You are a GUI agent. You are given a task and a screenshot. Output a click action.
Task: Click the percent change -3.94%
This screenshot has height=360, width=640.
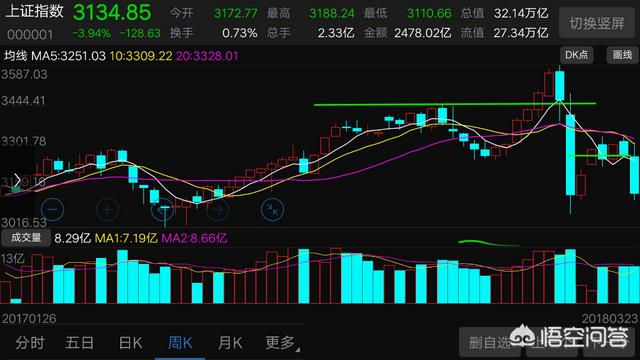92,33
